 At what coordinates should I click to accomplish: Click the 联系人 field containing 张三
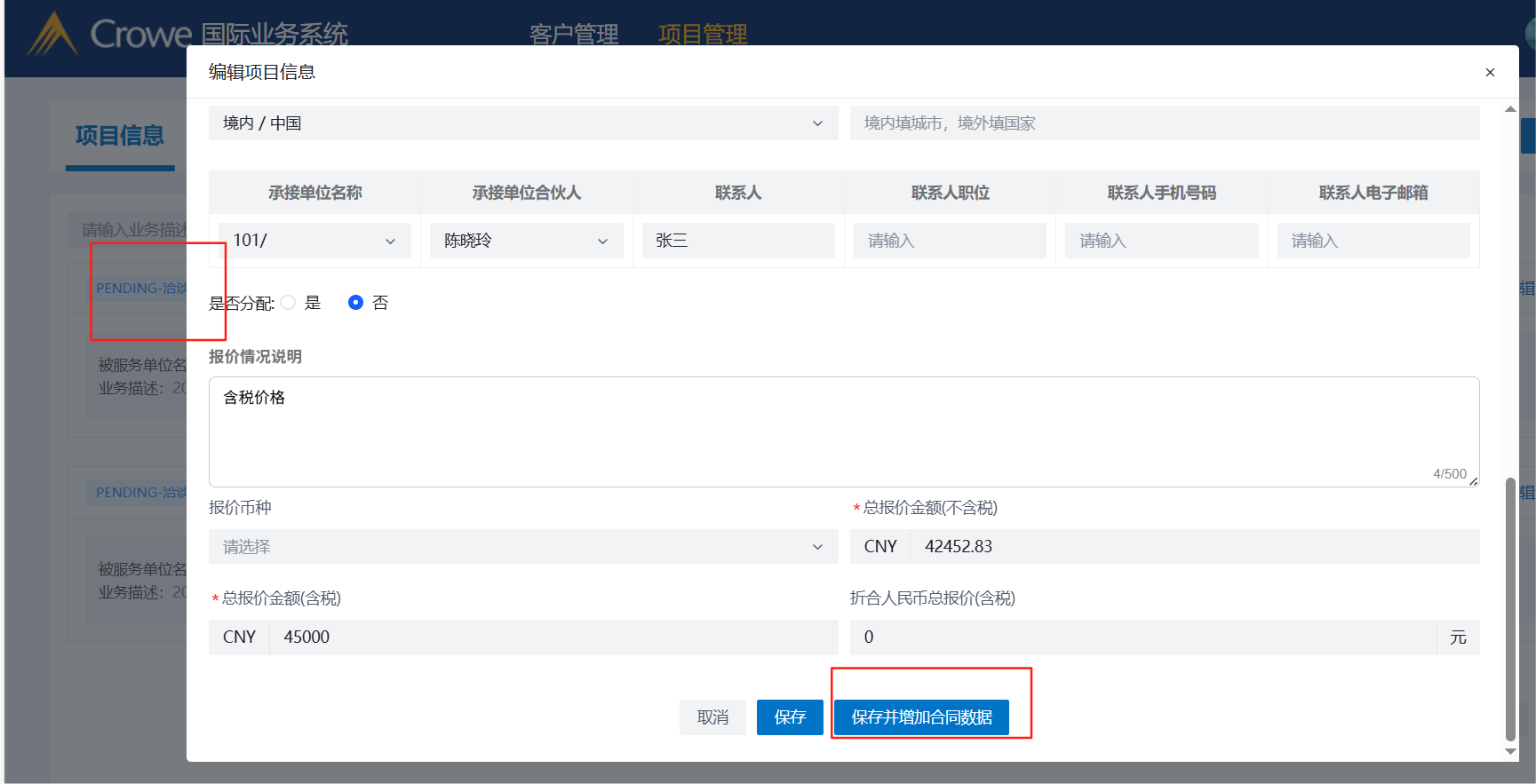pos(738,241)
